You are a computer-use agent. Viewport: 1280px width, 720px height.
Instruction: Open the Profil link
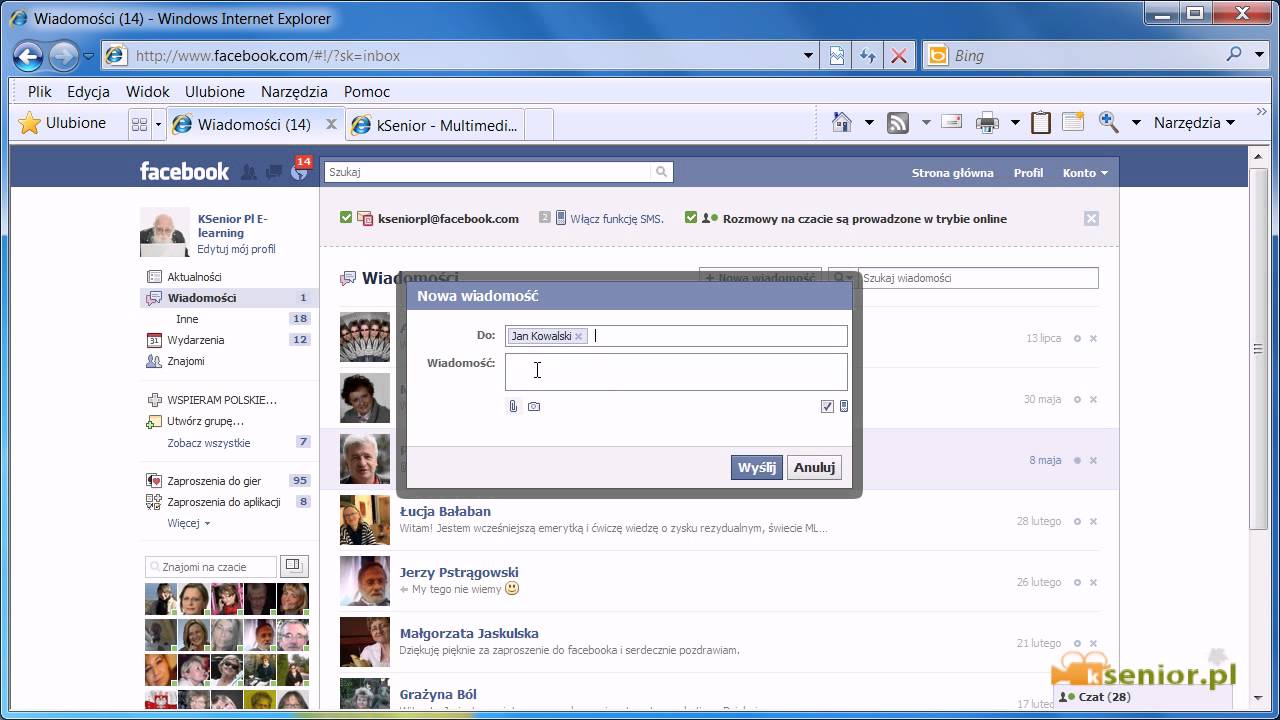[1028, 173]
